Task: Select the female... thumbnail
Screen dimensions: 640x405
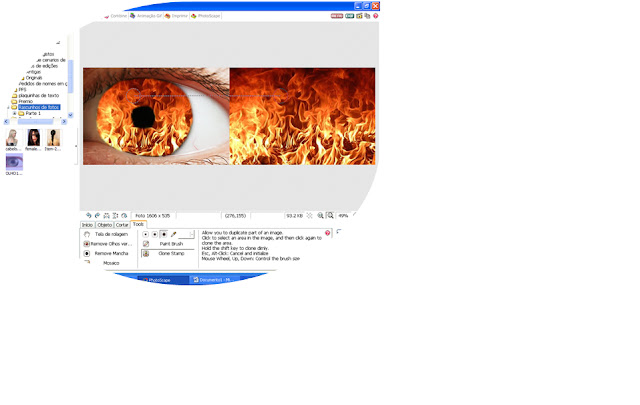Action: [x=33, y=138]
